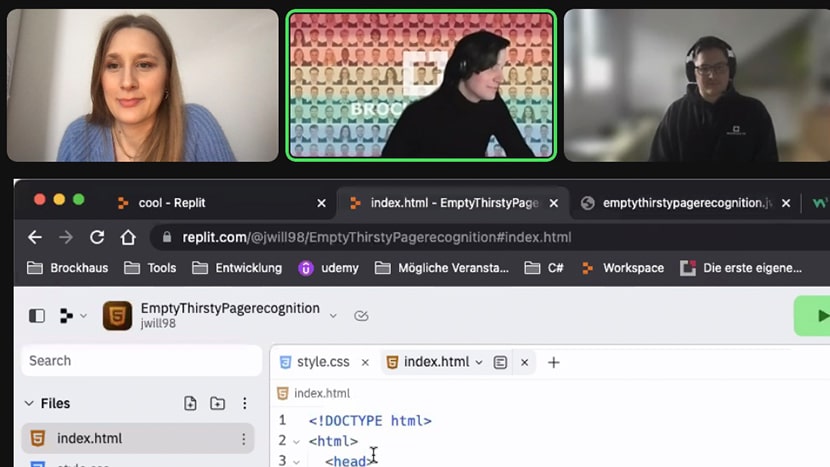Click the <html> tag on line 2
The image size is (830, 467).
coord(333,441)
